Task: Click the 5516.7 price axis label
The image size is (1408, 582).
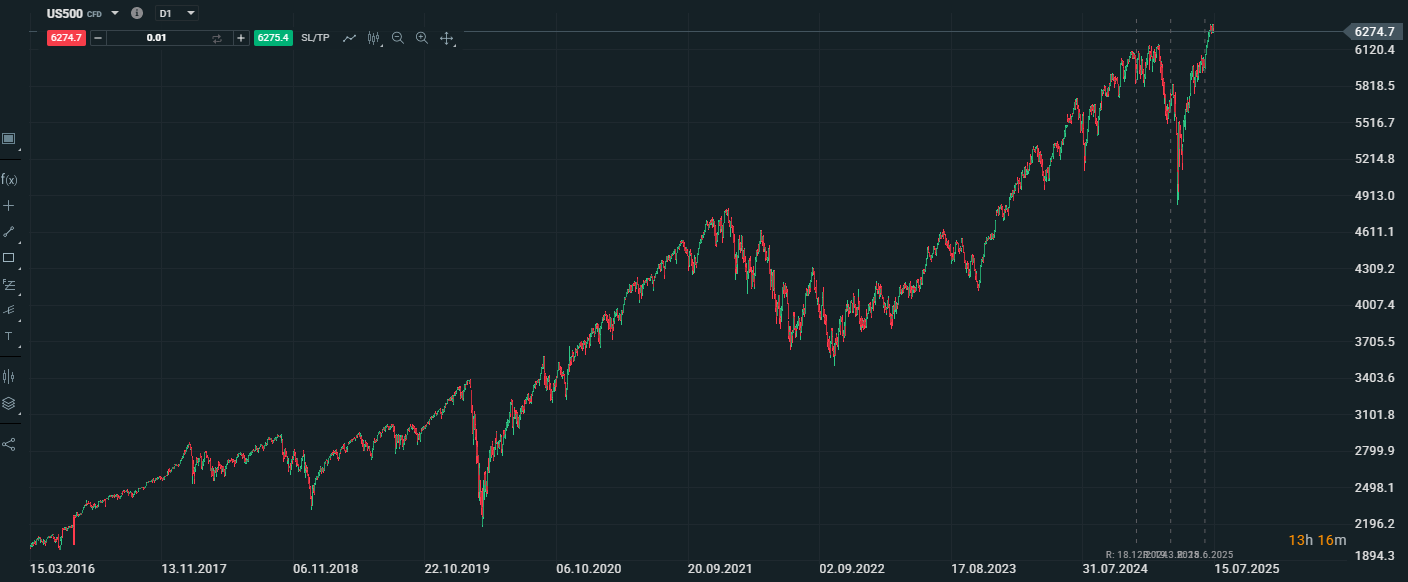Action: 1374,123
